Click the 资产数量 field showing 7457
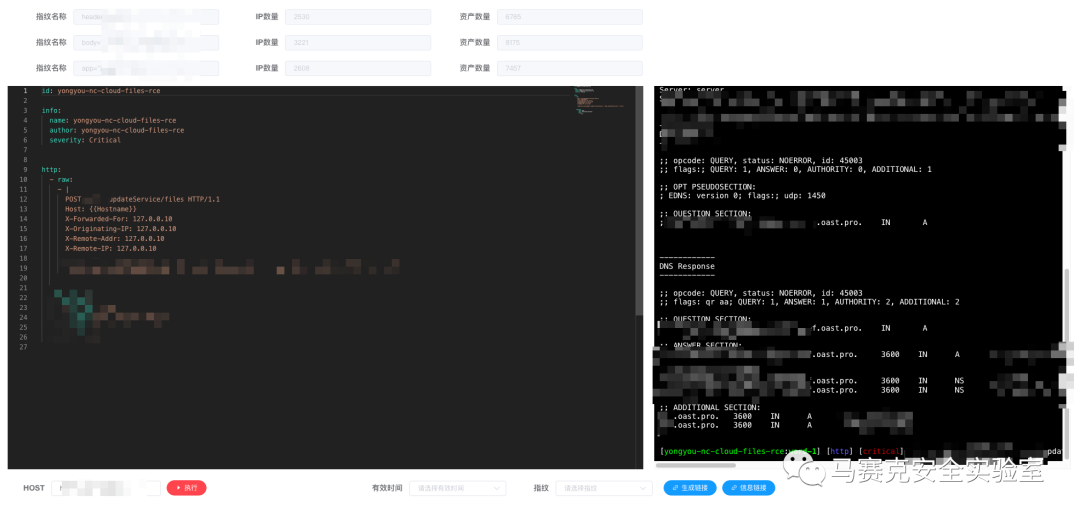 pos(570,68)
